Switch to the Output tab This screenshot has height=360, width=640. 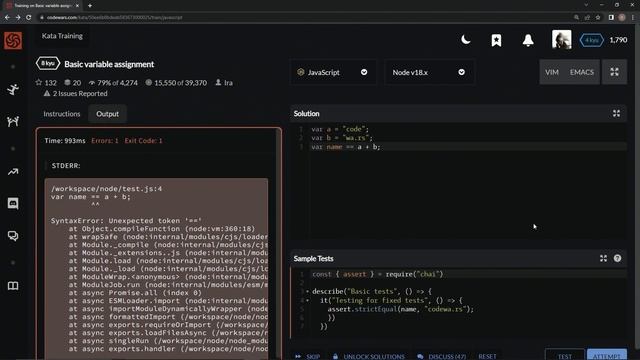click(107, 114)
